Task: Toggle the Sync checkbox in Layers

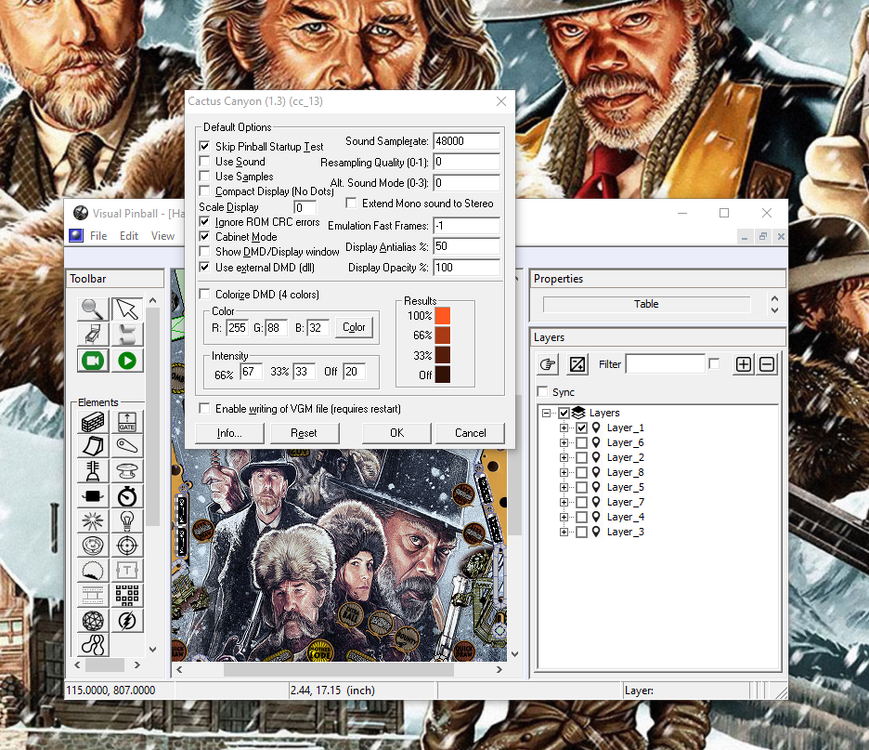Action: 543,392
